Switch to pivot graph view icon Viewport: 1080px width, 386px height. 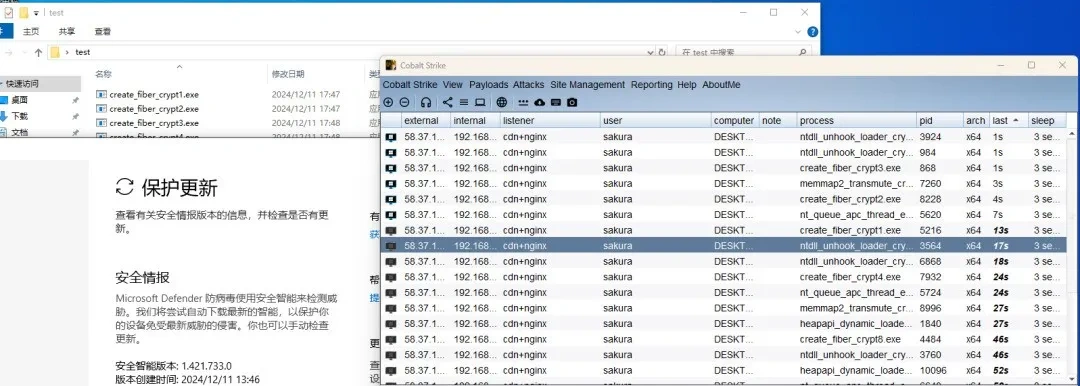(448, 102)
